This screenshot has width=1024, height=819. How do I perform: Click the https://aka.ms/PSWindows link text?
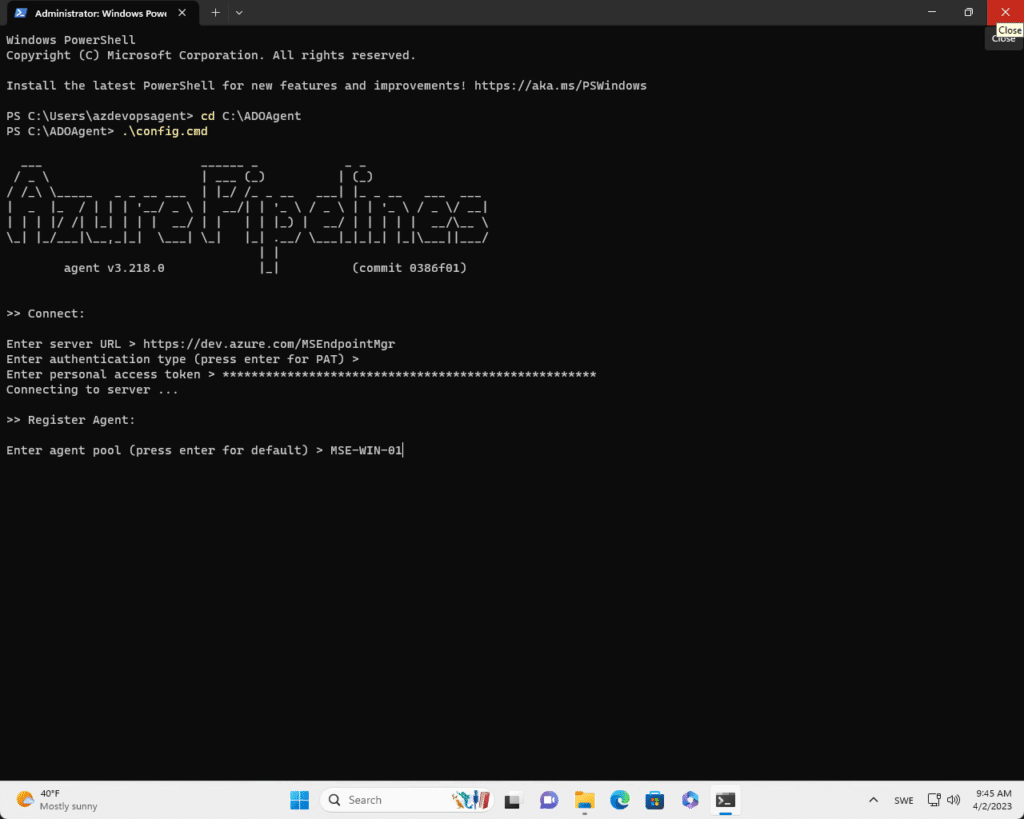(x=560, y=86)
